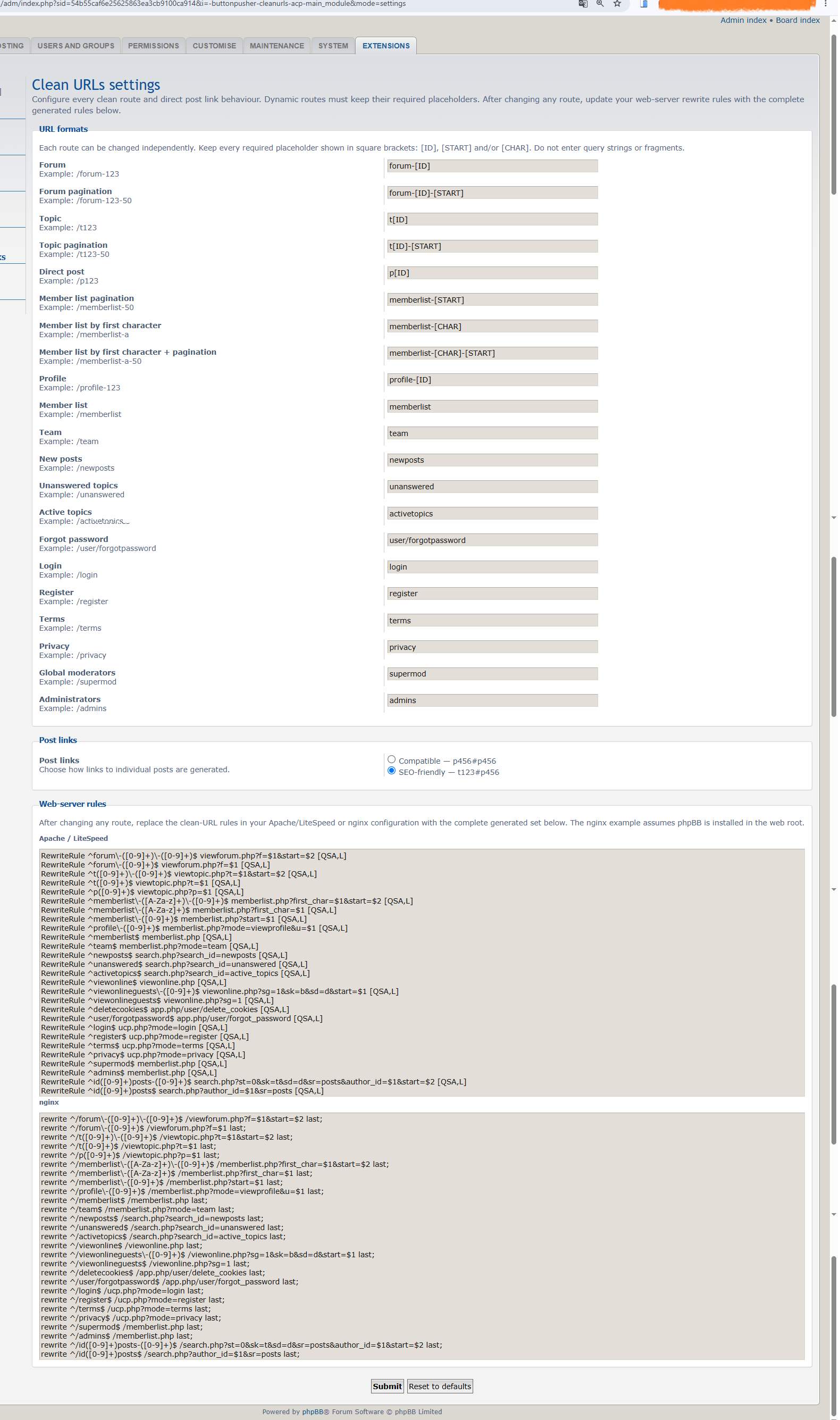This screenshot has height=1420, width=840.
Task: Click the Topic route input t[ID]
Action: tap(492, 220)
